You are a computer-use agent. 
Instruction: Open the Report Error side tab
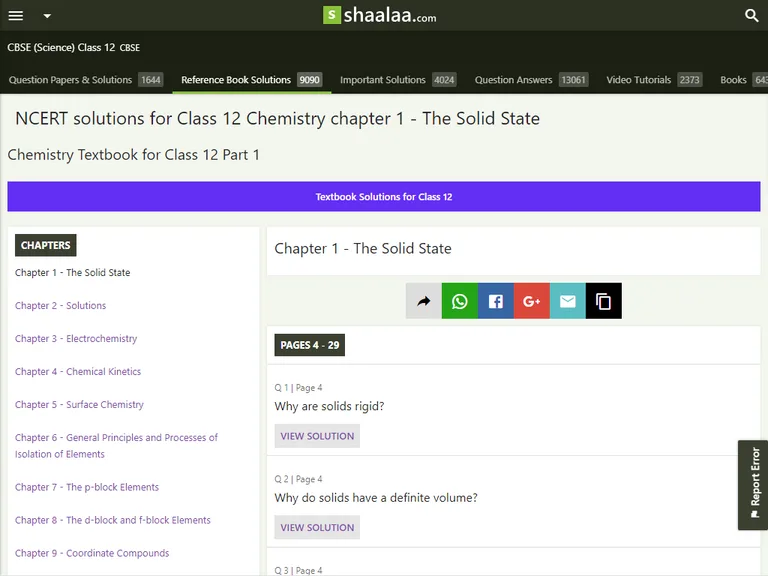[754, 485]
